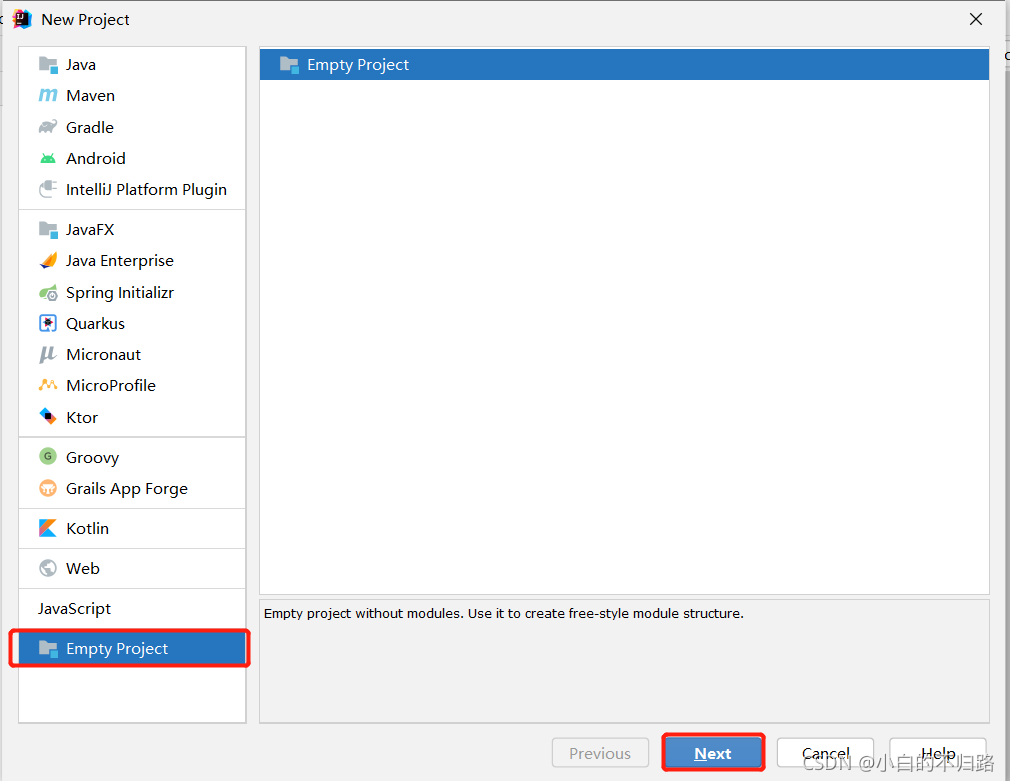Pick Android in the sidebar
The width and height of the screenshot is (1010, 781).
click(x=132, y=159)
